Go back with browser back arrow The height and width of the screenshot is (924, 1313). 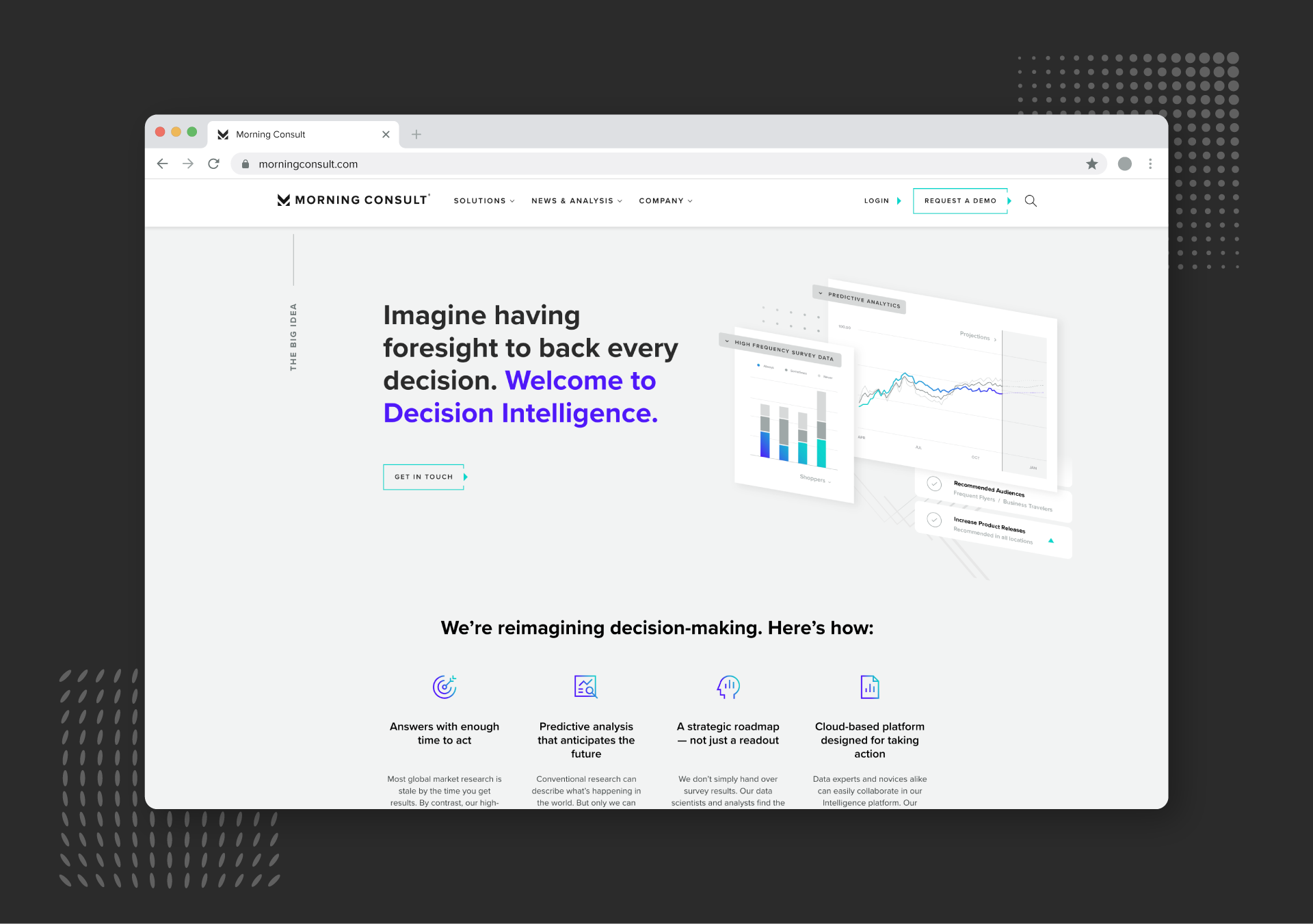click(162, 164)
